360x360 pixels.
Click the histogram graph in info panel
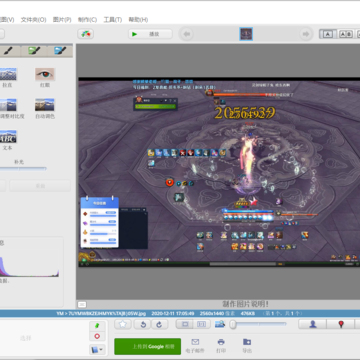(x=29, y=266)
